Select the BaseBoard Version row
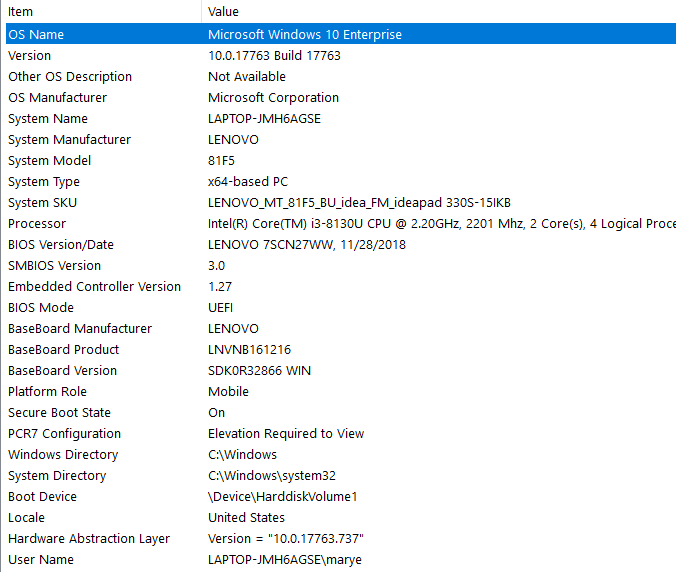676x572 pixels. [341, 370]
